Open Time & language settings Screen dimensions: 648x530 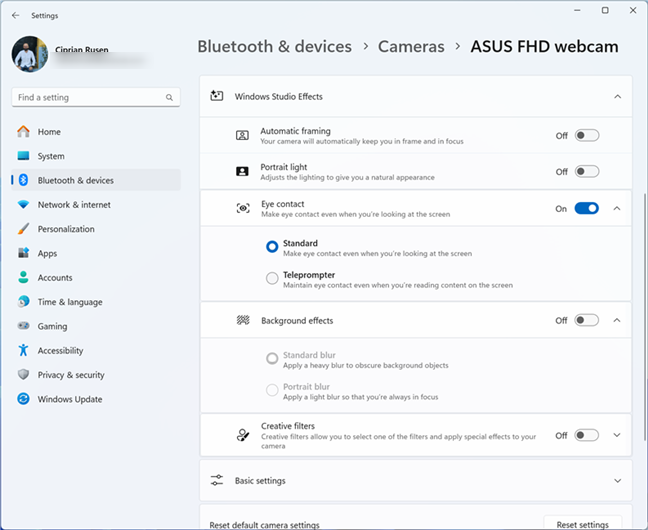(96, 302)
